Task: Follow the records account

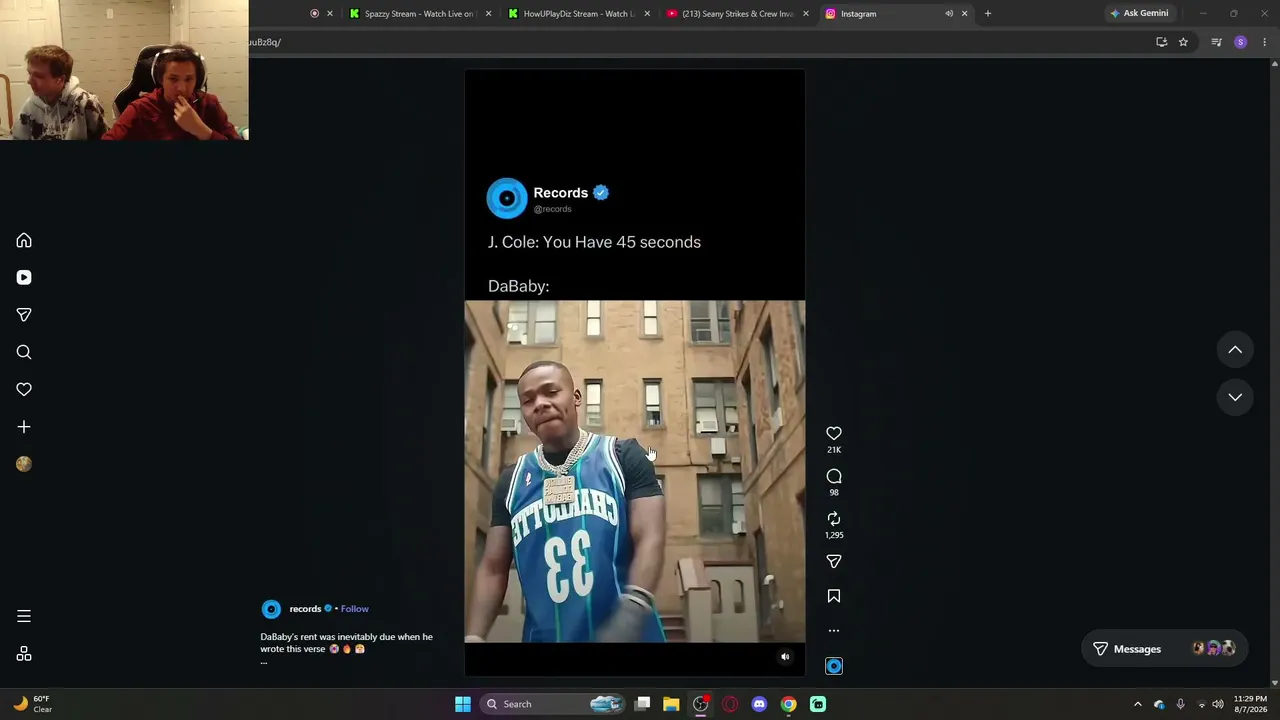Action: point(354,609)
